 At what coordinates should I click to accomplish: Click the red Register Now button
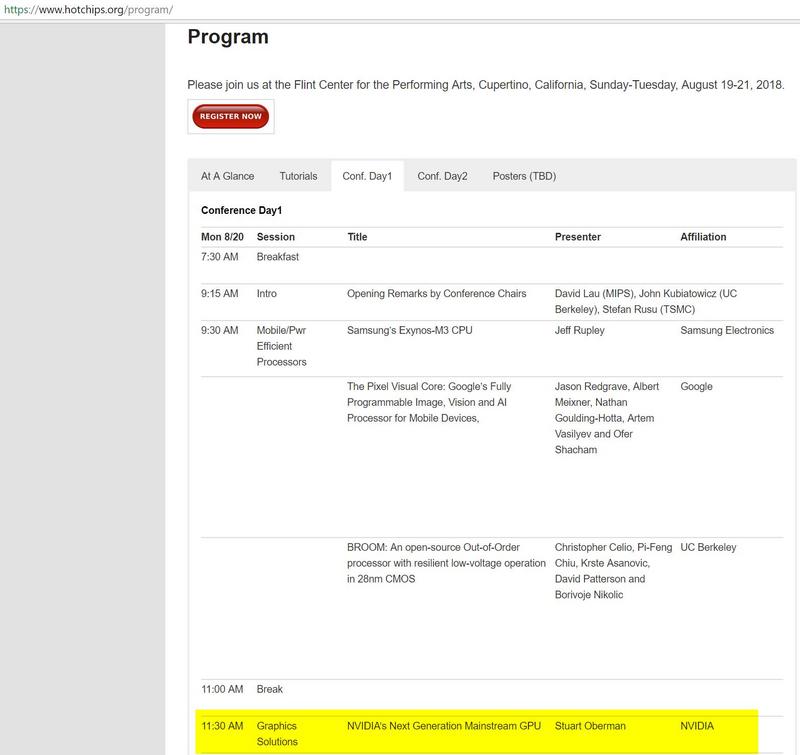[x=231, y=116]
